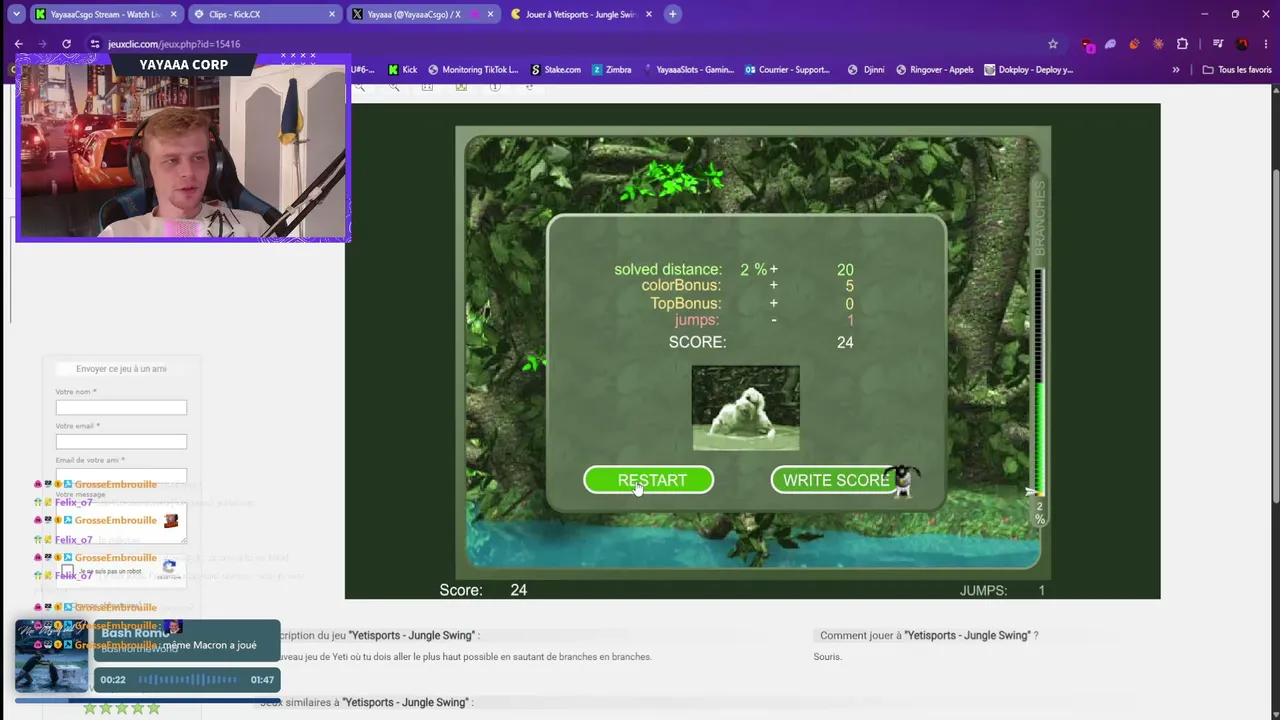Open the red extension icon with badge
The width and height of the screenshot is (1280, 720).
point(1088,44)
